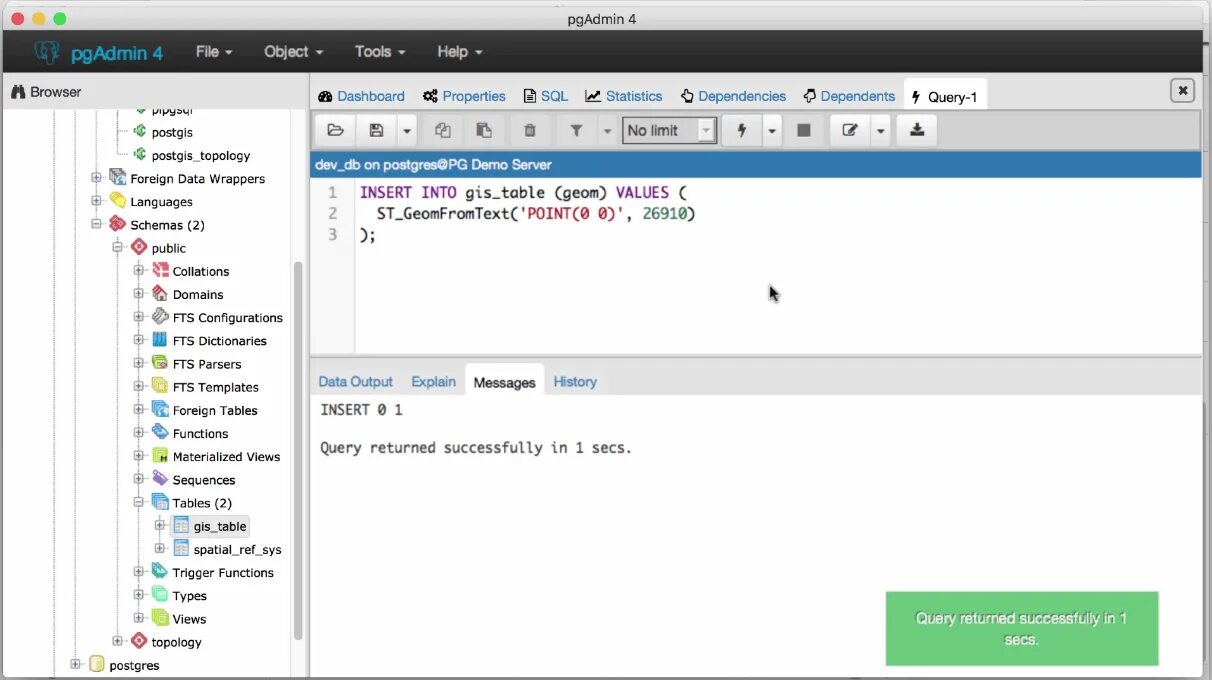Click the Stop query square icon

pos(803,130)
